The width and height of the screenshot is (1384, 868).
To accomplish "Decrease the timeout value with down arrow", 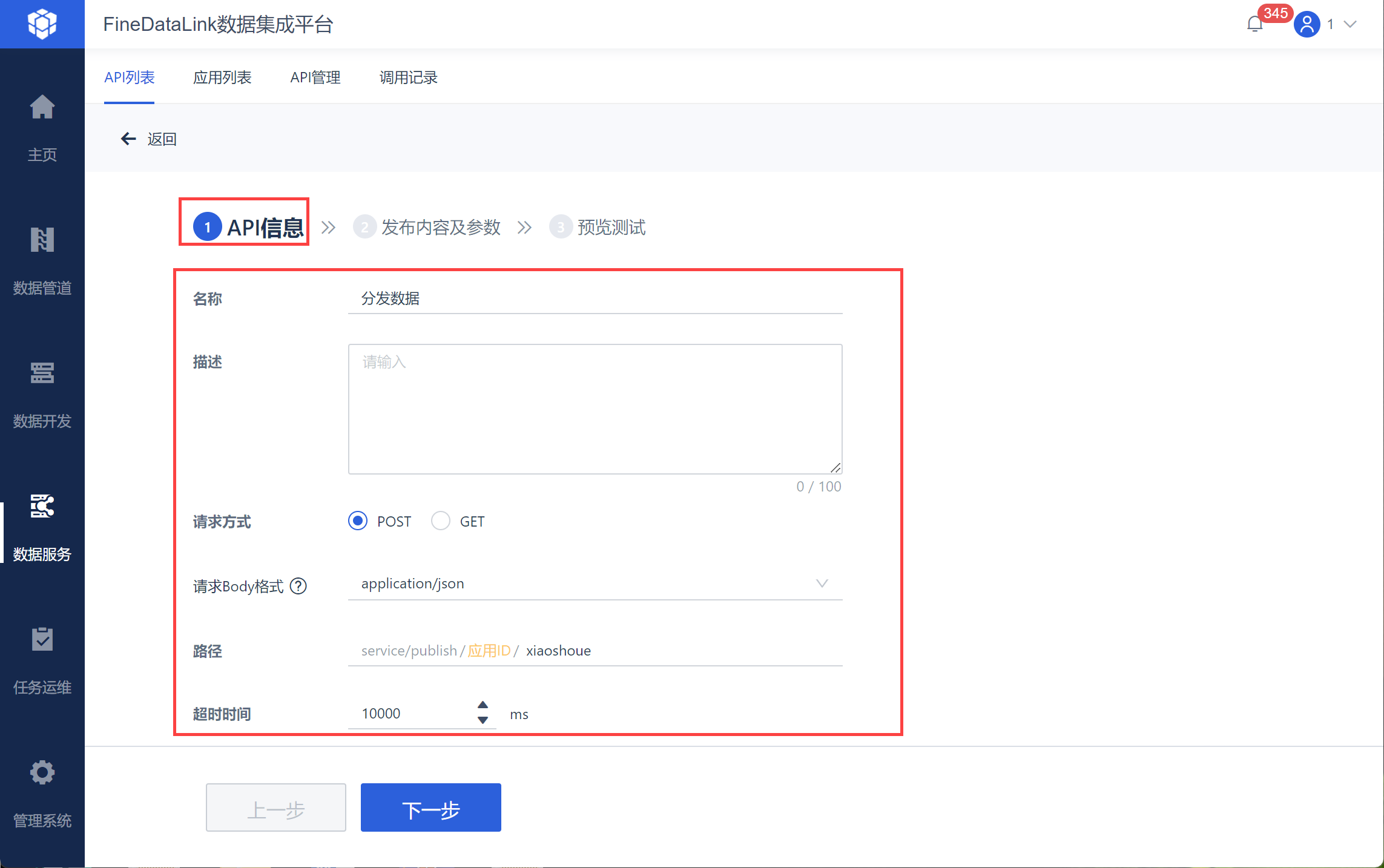I will click(483, 720).
